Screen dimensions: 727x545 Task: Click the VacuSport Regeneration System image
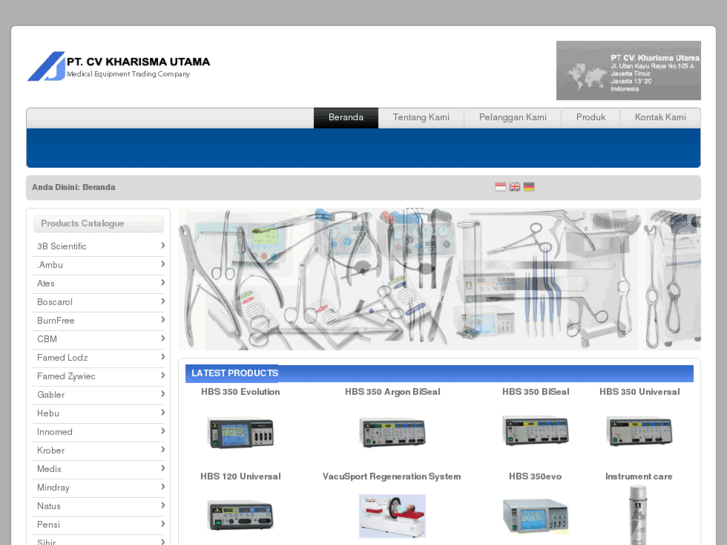point(392,516)
